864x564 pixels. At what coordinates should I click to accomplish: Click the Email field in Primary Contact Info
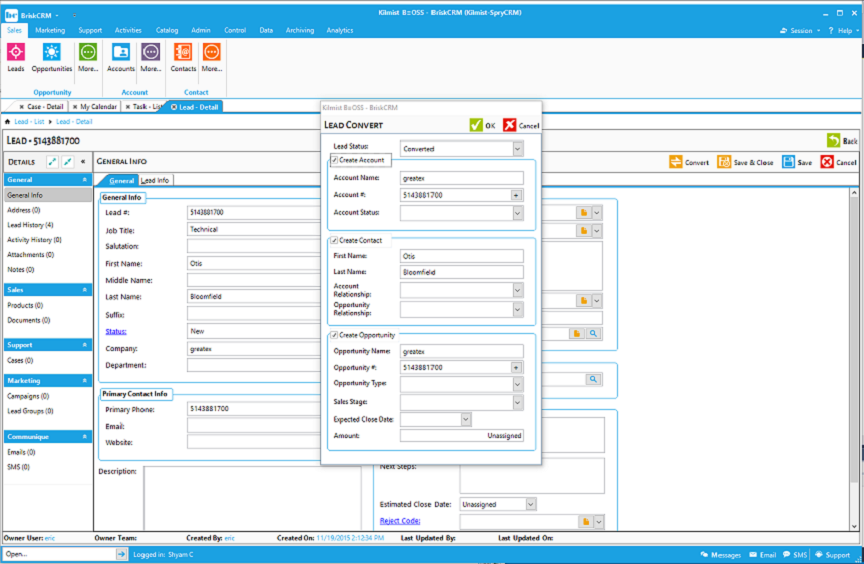click(253, 426)
